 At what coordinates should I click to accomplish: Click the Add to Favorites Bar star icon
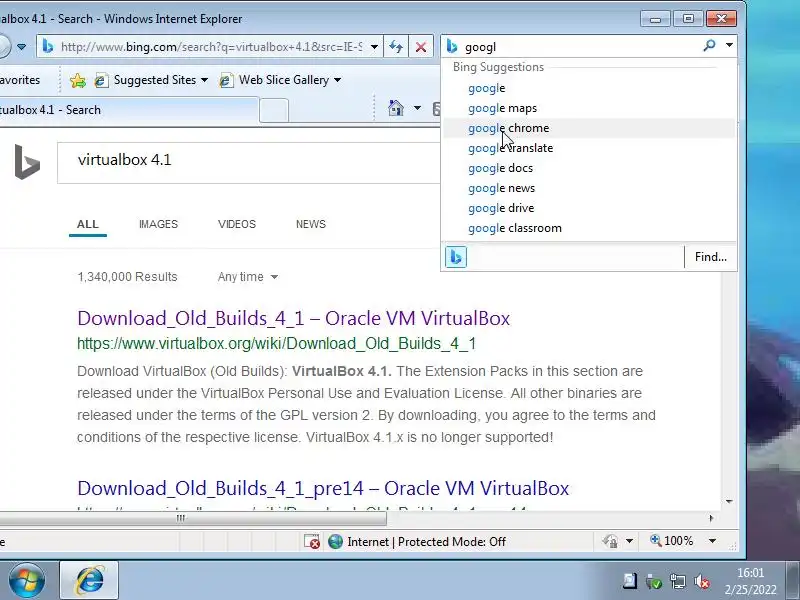pyautogui.click(x=78, y=80)
